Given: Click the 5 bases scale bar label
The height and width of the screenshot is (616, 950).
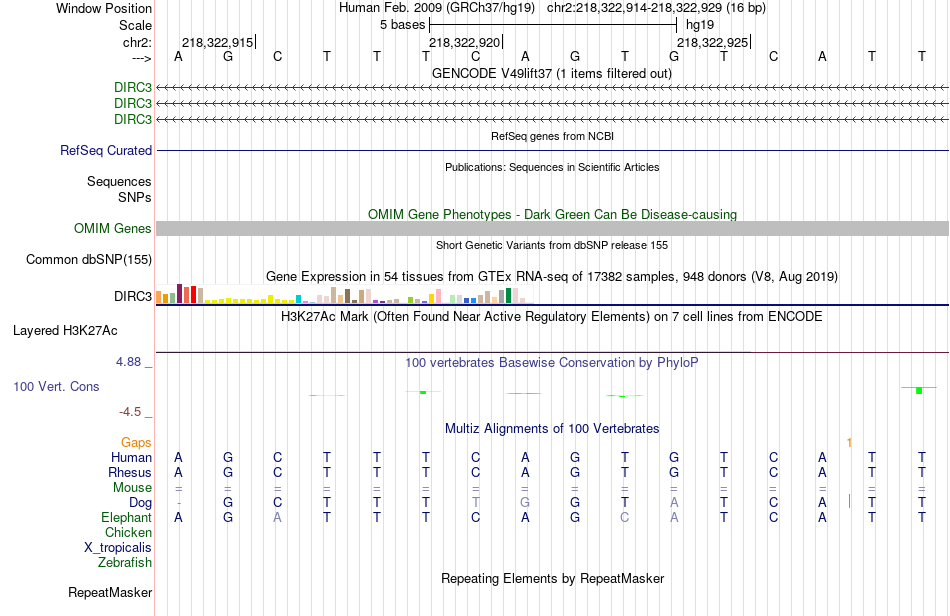Looking at the screenshot, I should pos(402,25).
